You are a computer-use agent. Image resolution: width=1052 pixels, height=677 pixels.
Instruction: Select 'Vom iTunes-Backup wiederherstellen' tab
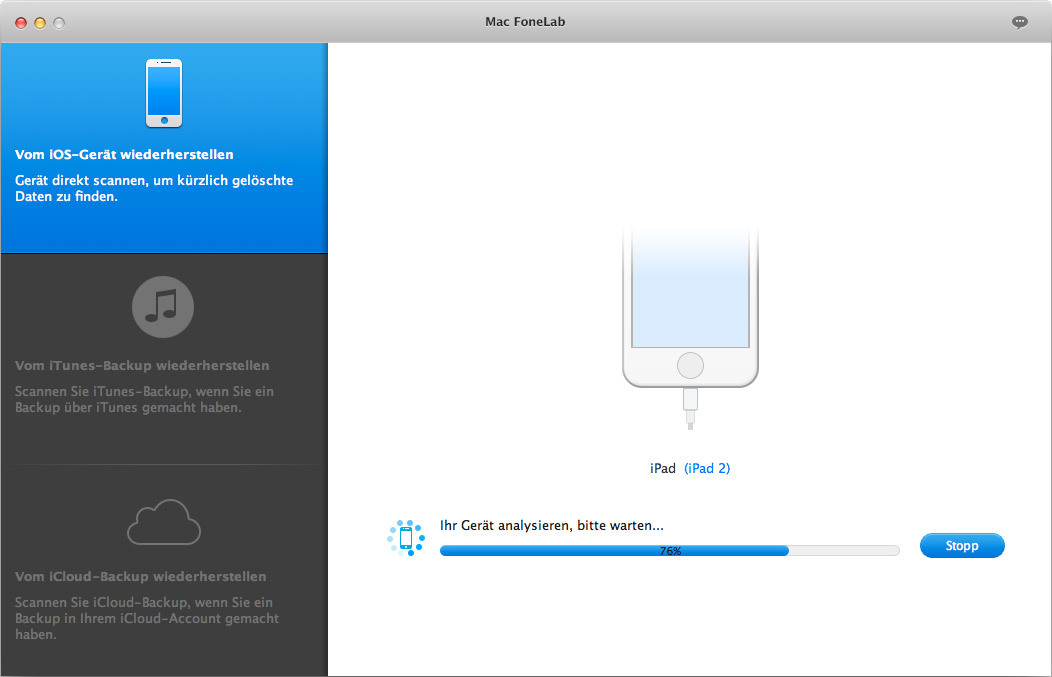(x=164, y=359)
